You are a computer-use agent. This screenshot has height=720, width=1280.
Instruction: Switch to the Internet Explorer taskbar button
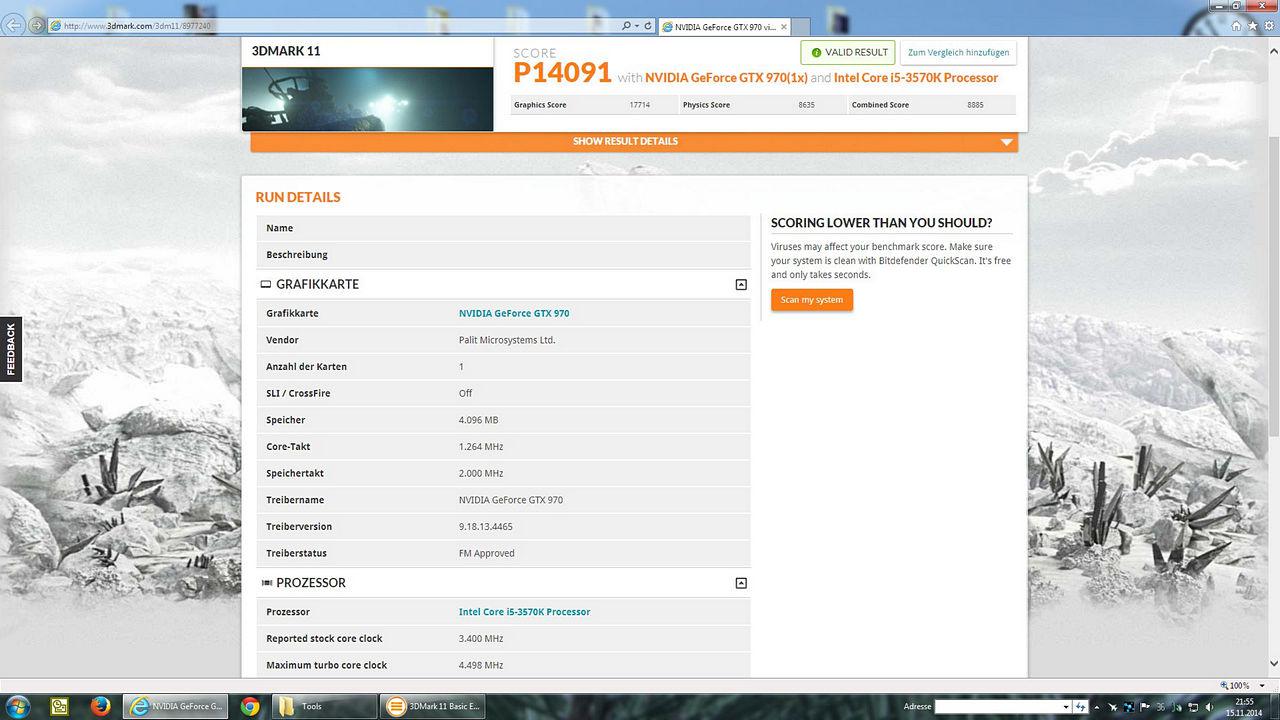tap(175, 706)
